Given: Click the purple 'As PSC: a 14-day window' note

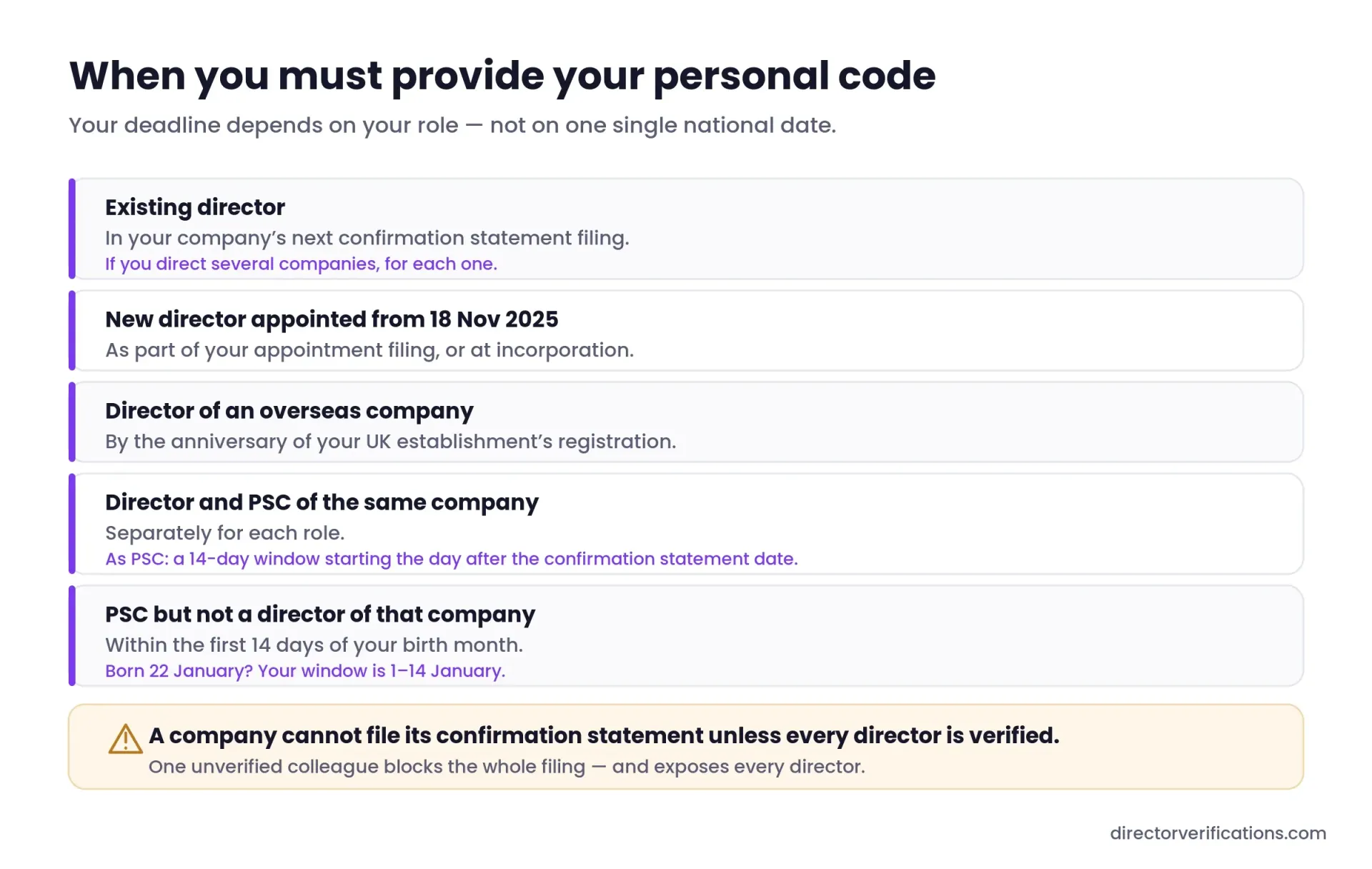Looking at the screenshot, I should point(452,559).
